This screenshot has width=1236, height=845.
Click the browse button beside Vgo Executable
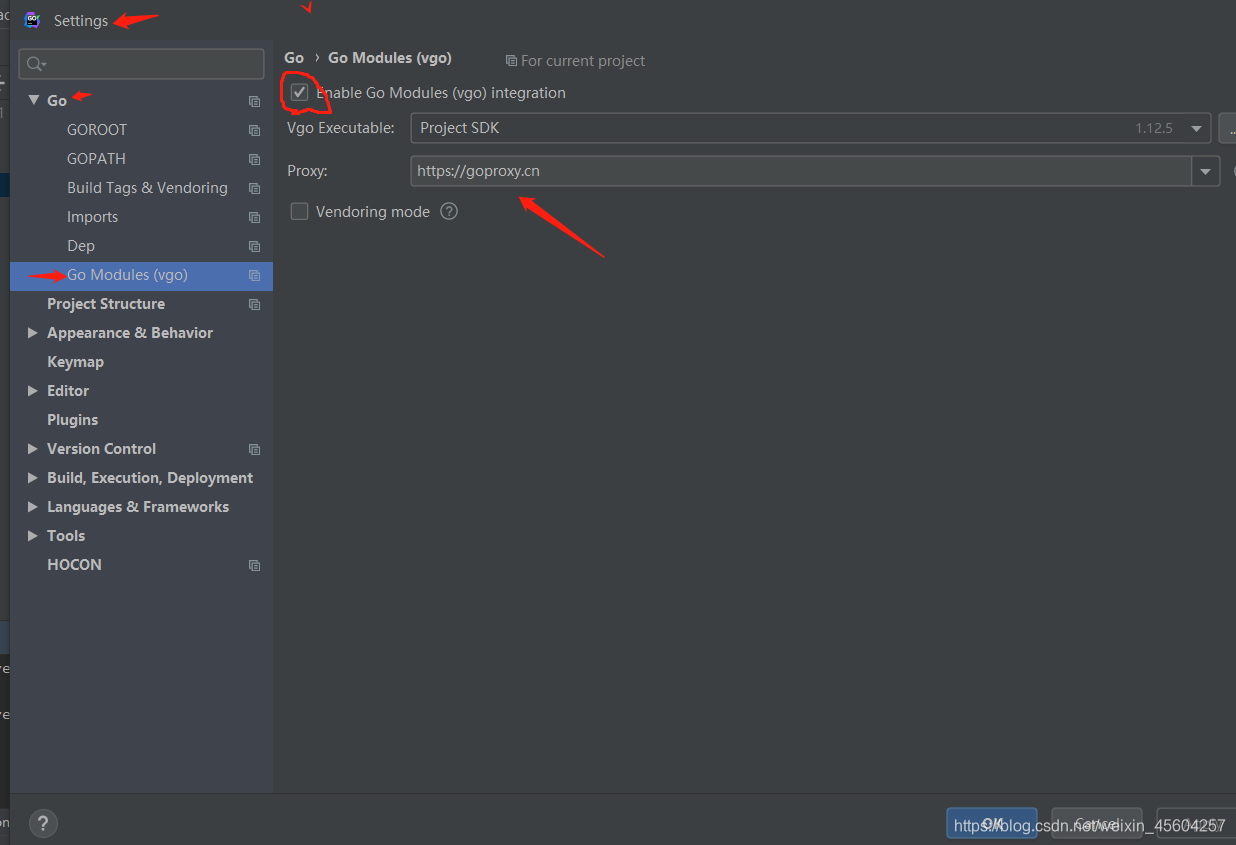1227,128
